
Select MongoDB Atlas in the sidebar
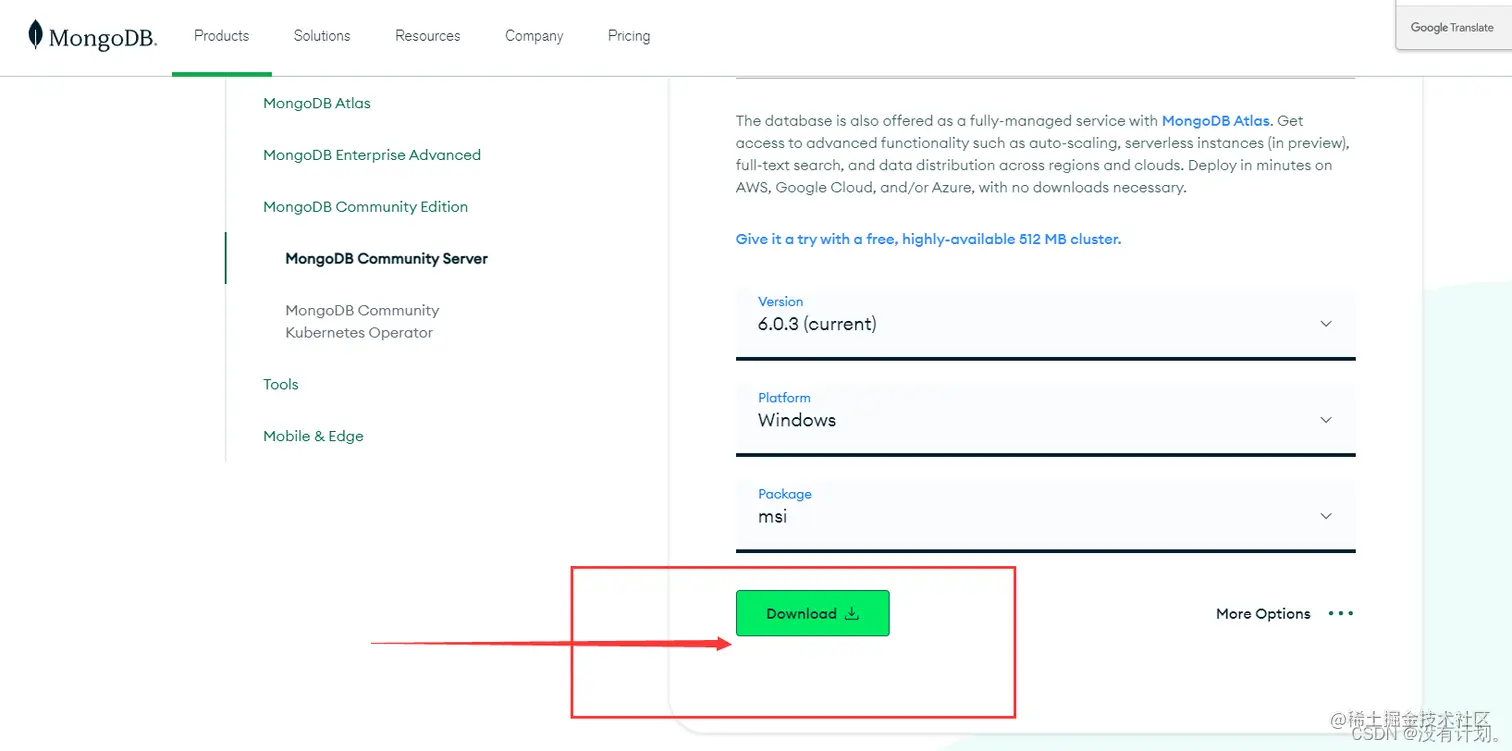(x=317, y=103)
